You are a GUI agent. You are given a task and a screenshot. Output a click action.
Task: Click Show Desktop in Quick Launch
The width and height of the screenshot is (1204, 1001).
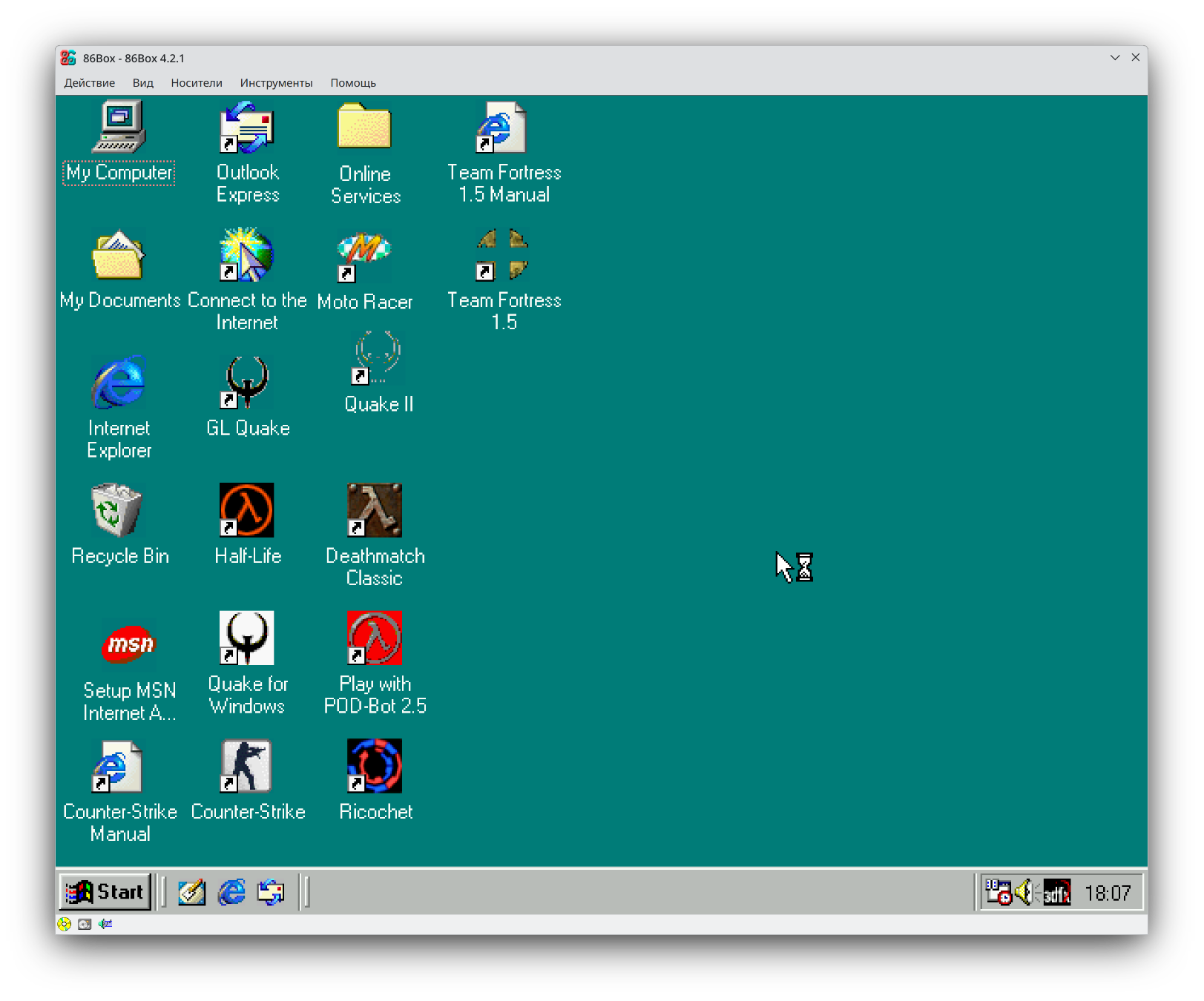tap(192, 892)
